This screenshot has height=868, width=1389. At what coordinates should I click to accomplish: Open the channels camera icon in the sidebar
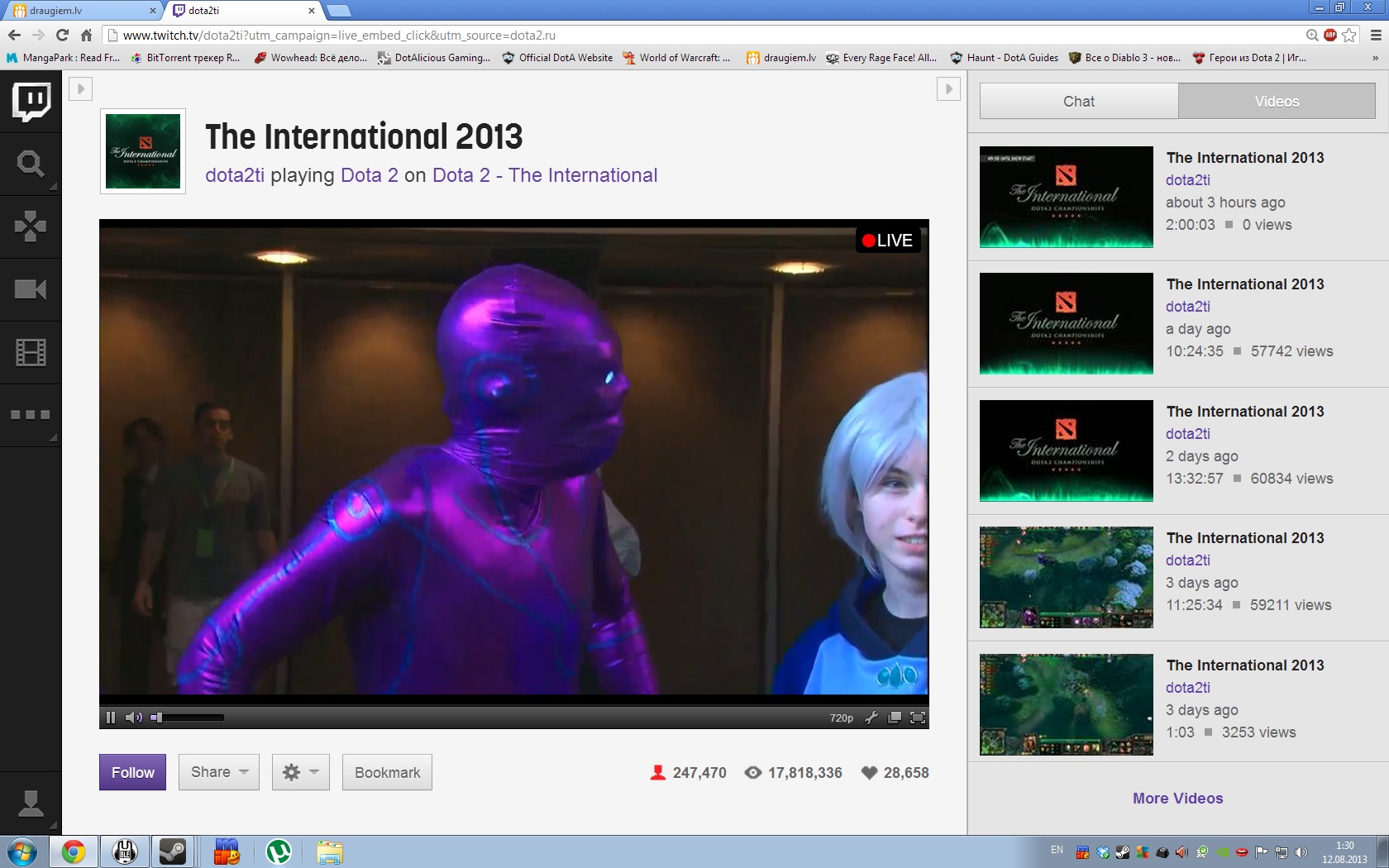31,289
